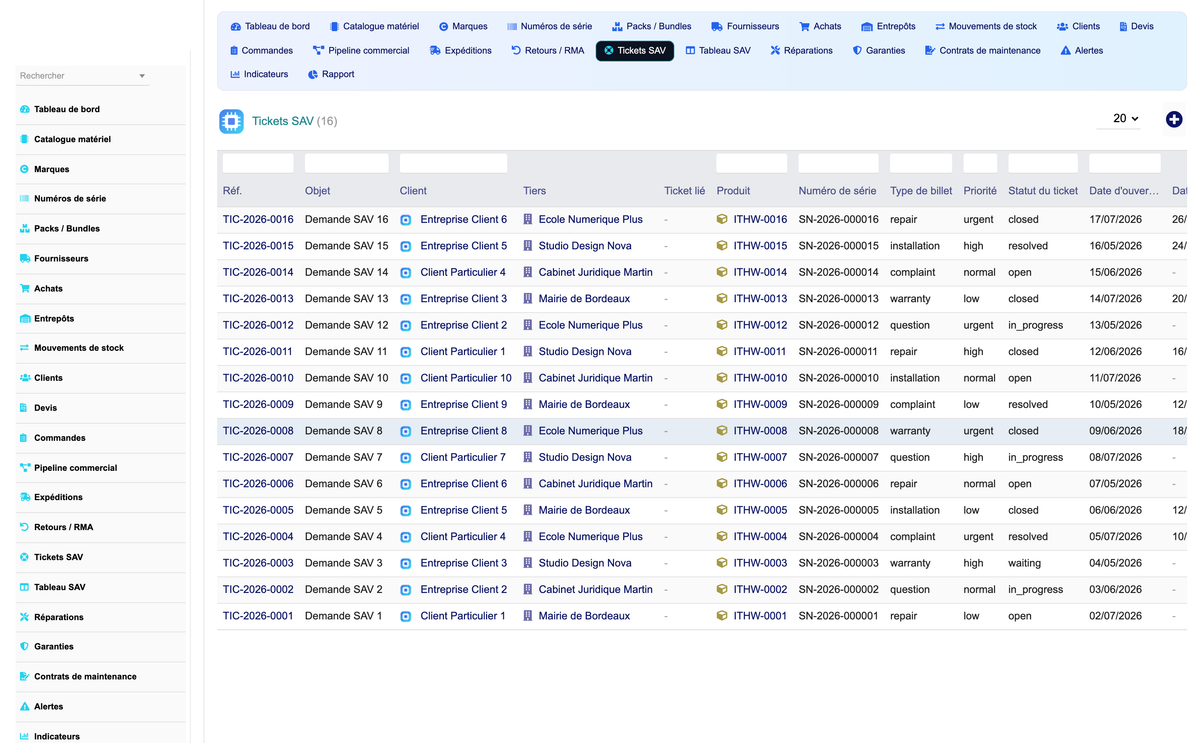Image resolution: width=1200 pixels, height=743 pixels.
Task: Click the Marques icon in the sidebar
Action: [x=25, y=169]
